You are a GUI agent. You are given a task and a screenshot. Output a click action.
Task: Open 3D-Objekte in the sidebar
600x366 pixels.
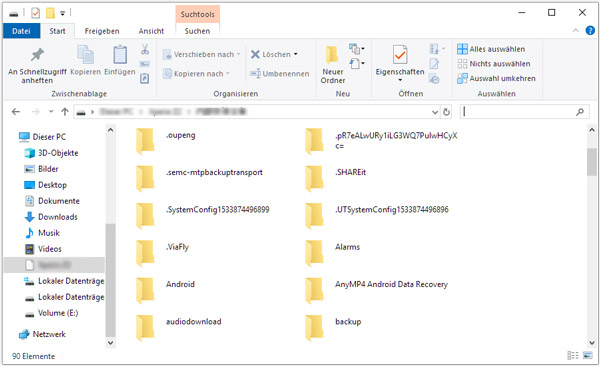(x=51, y=153)
